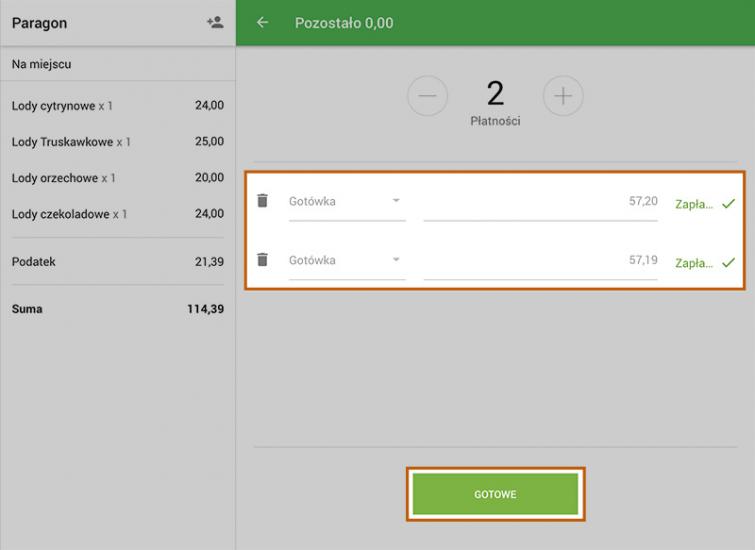755x550 pixels.
Task: Click the 57,19 amount field
Action: pyautogui.click(x=540, y=261)
